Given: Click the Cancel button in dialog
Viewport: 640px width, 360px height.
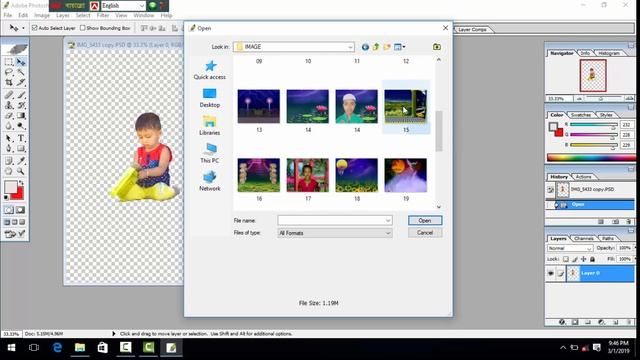Looking at the screenshot, I should (425, 233).
